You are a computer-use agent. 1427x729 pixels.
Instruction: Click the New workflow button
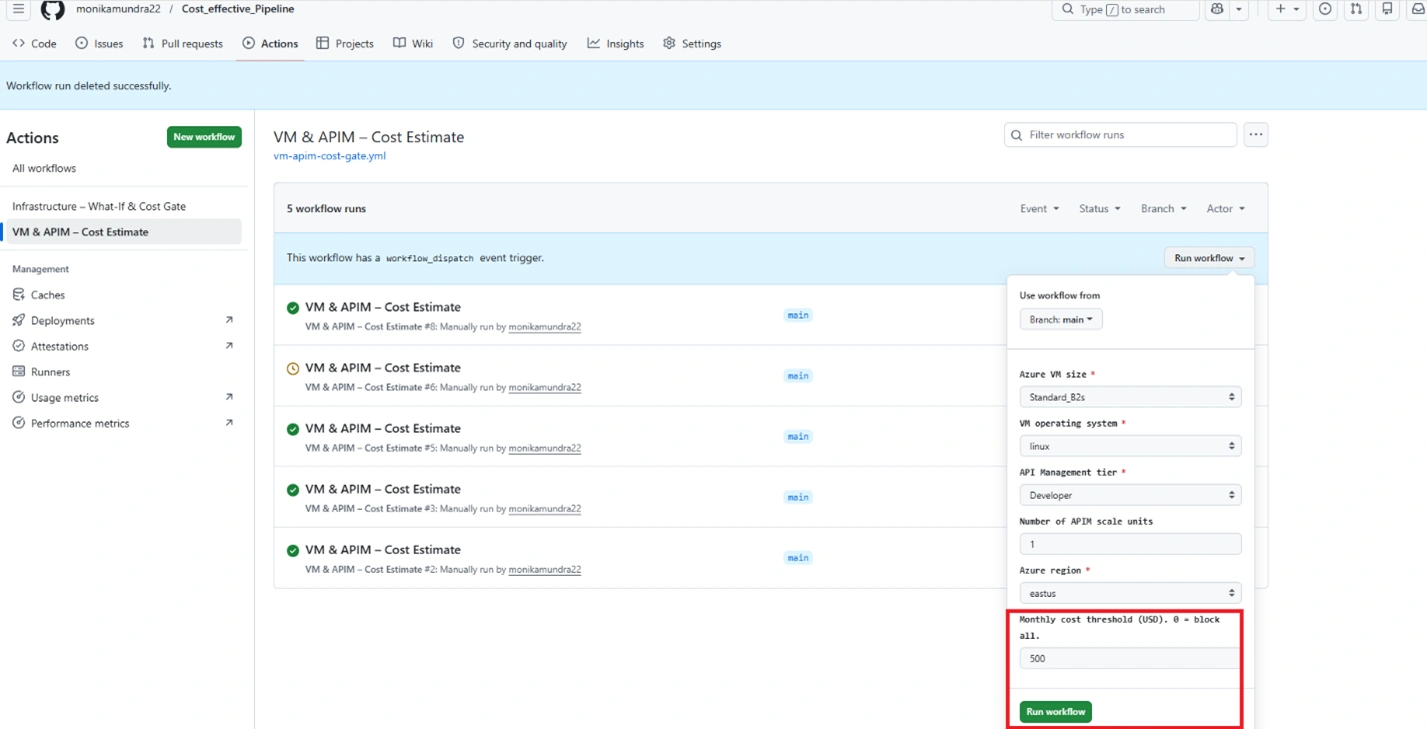pyautogui.click(x=204, y=137)
